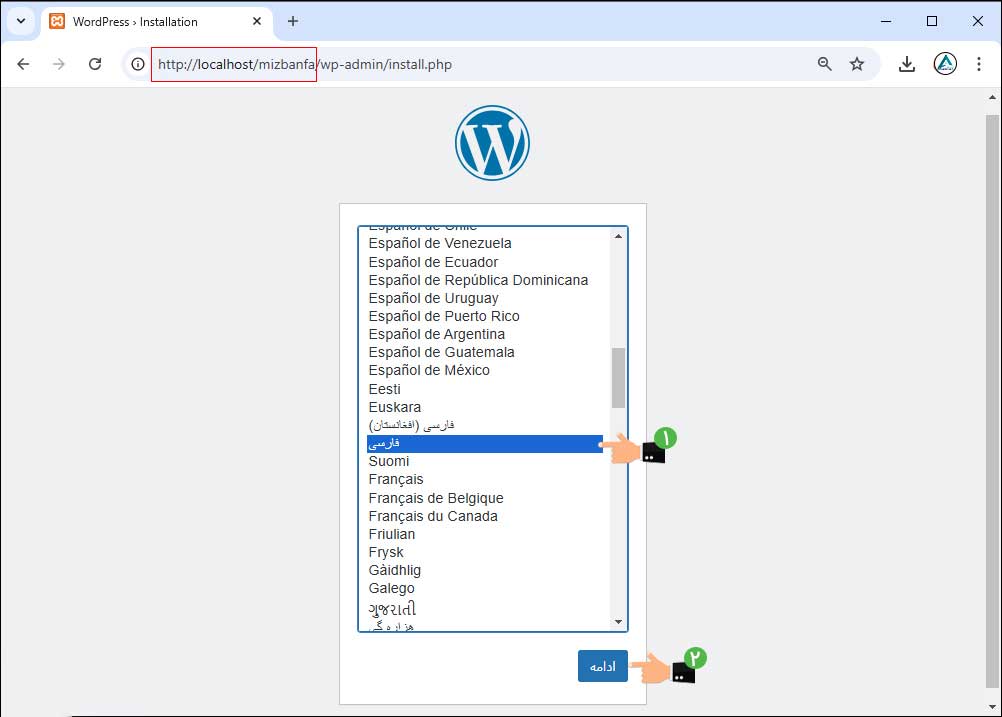Click page scrollbar down arrow
This screenshot has width=1002, height=717.
tap(992, 707)
